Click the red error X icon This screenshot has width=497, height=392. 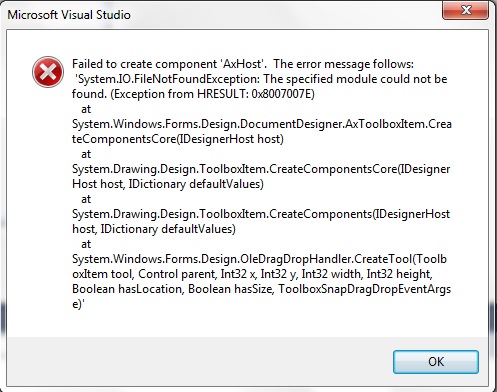pyautogui.click(x=48, y=72)
